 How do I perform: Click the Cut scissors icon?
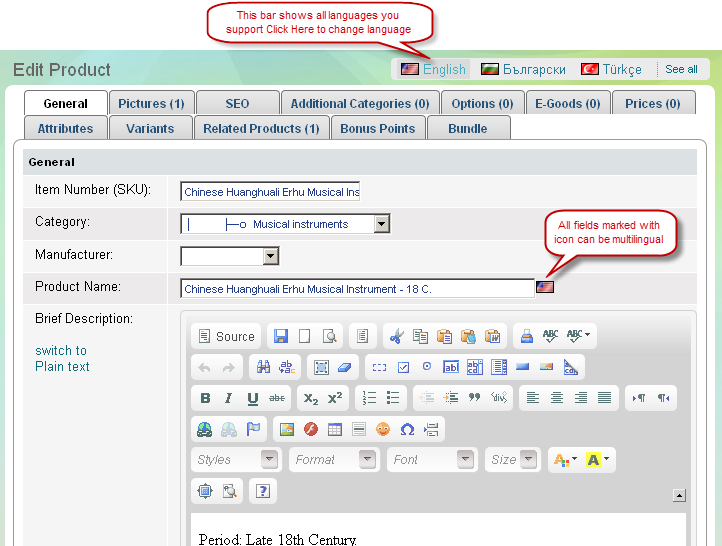coord(397,337)
